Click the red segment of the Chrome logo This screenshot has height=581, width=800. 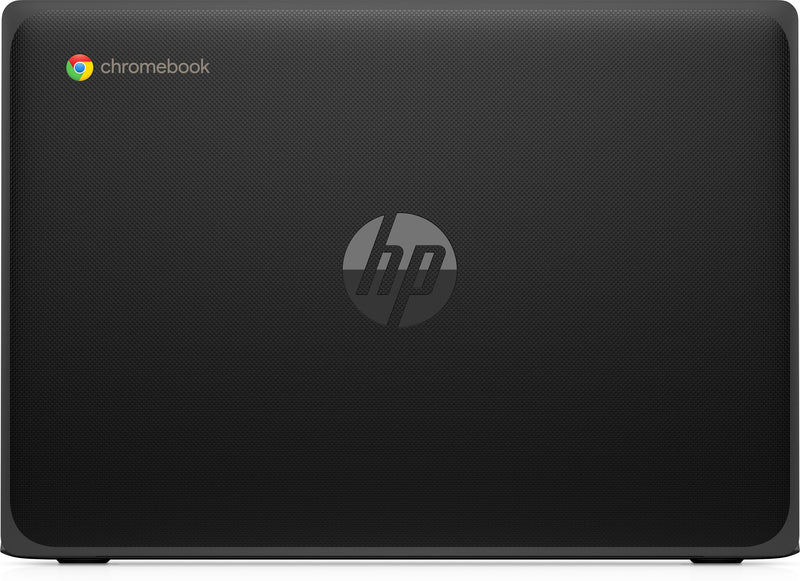[80, 57]
